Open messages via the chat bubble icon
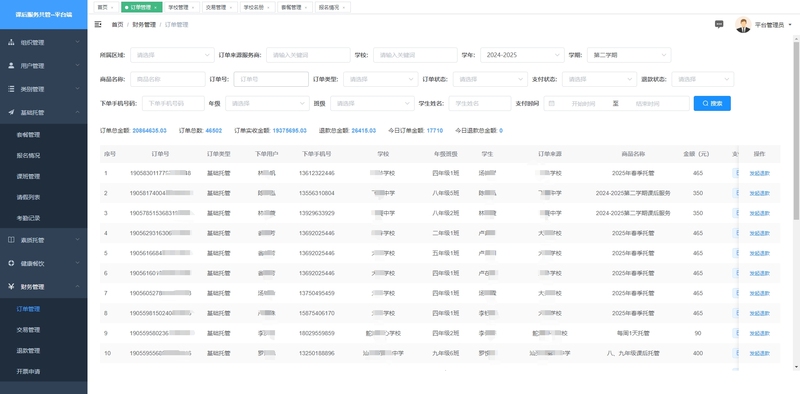 point(719,24)
